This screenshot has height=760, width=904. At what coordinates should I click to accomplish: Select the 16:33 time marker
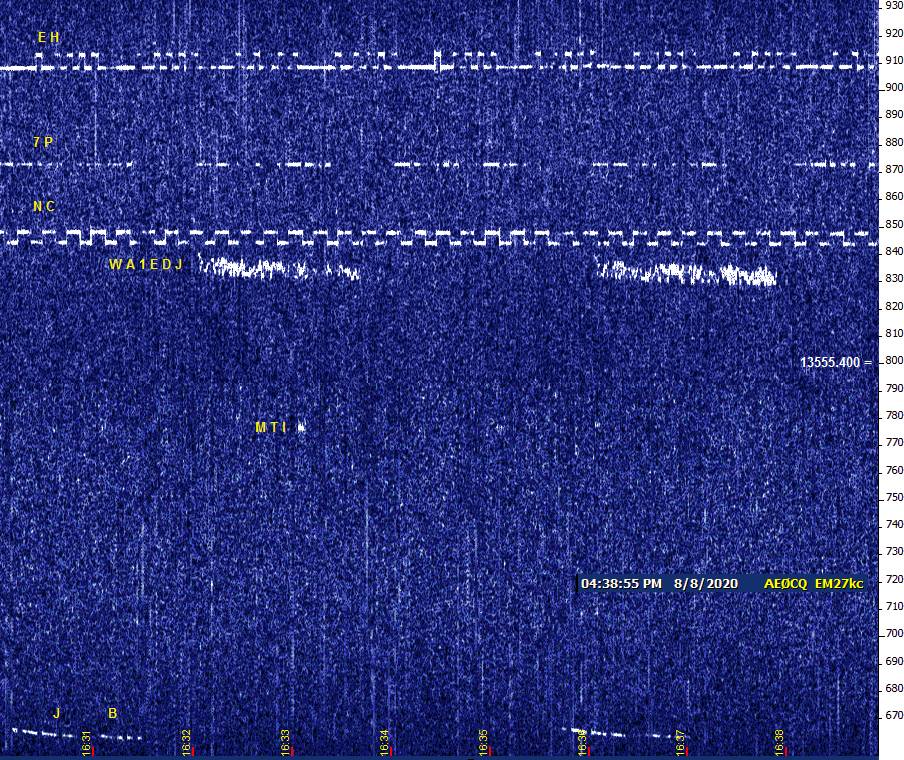coord(285,742)
